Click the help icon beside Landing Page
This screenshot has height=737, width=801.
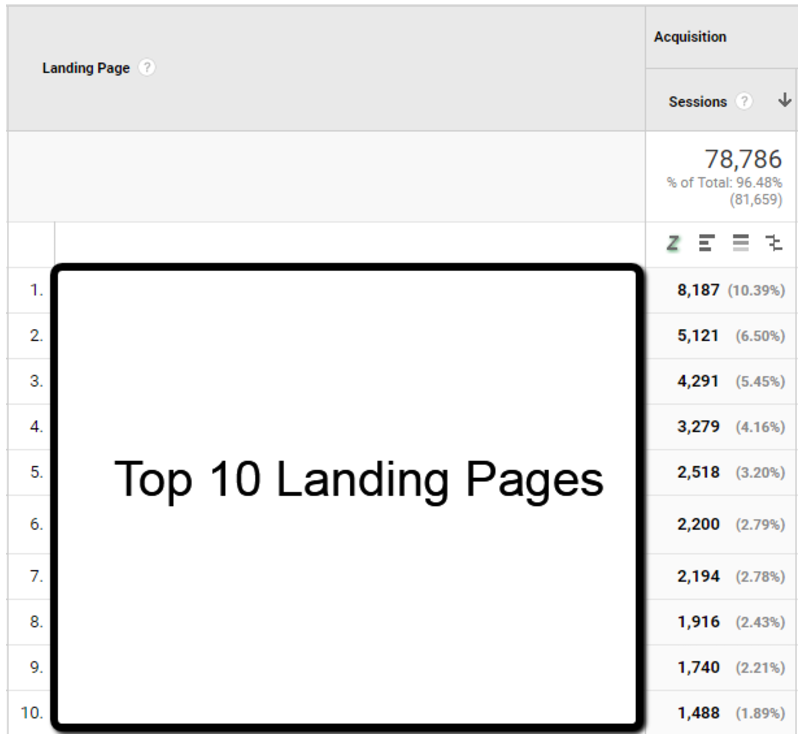(147, 68)
